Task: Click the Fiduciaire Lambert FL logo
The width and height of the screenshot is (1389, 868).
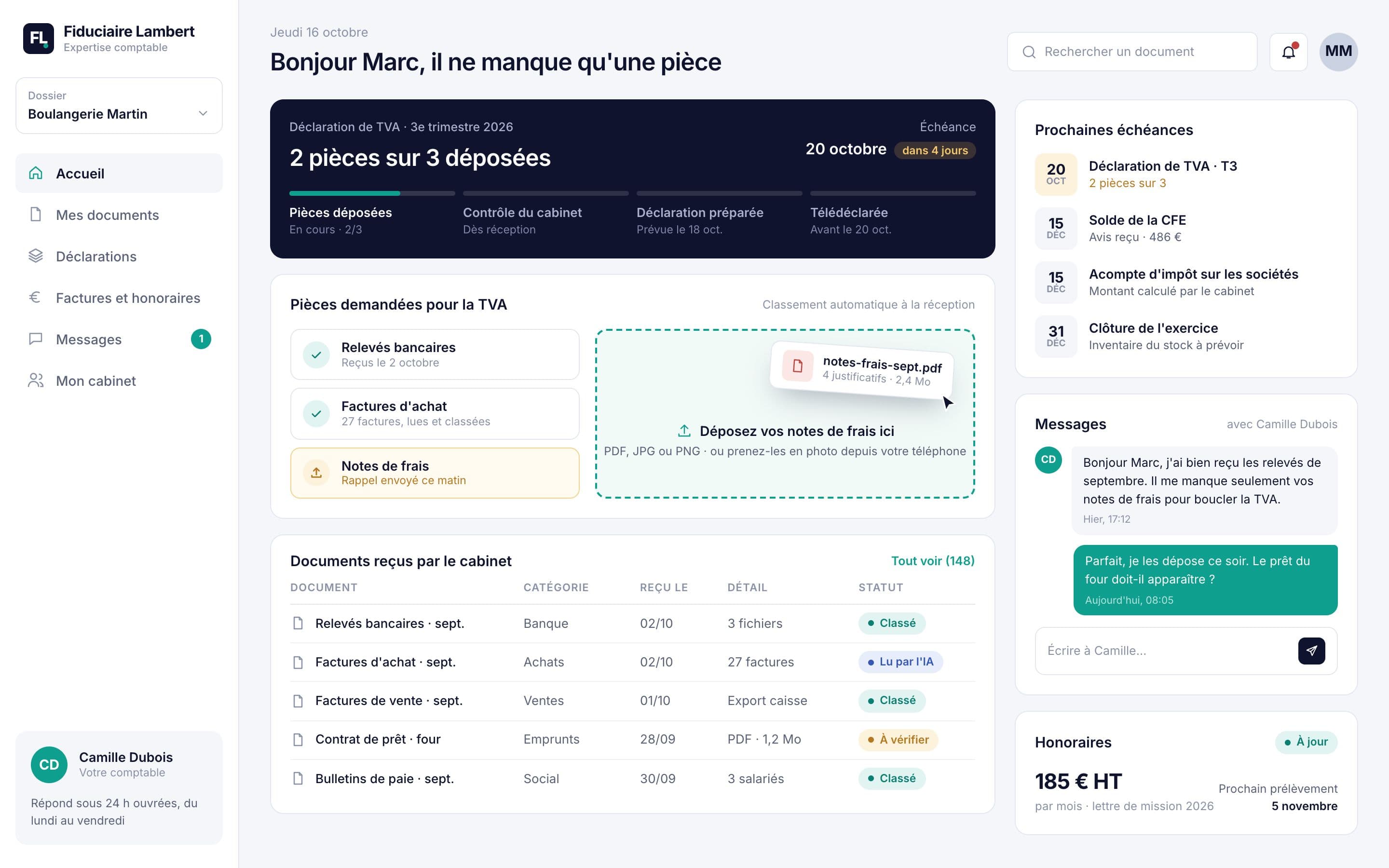Action: pos(38,39)
